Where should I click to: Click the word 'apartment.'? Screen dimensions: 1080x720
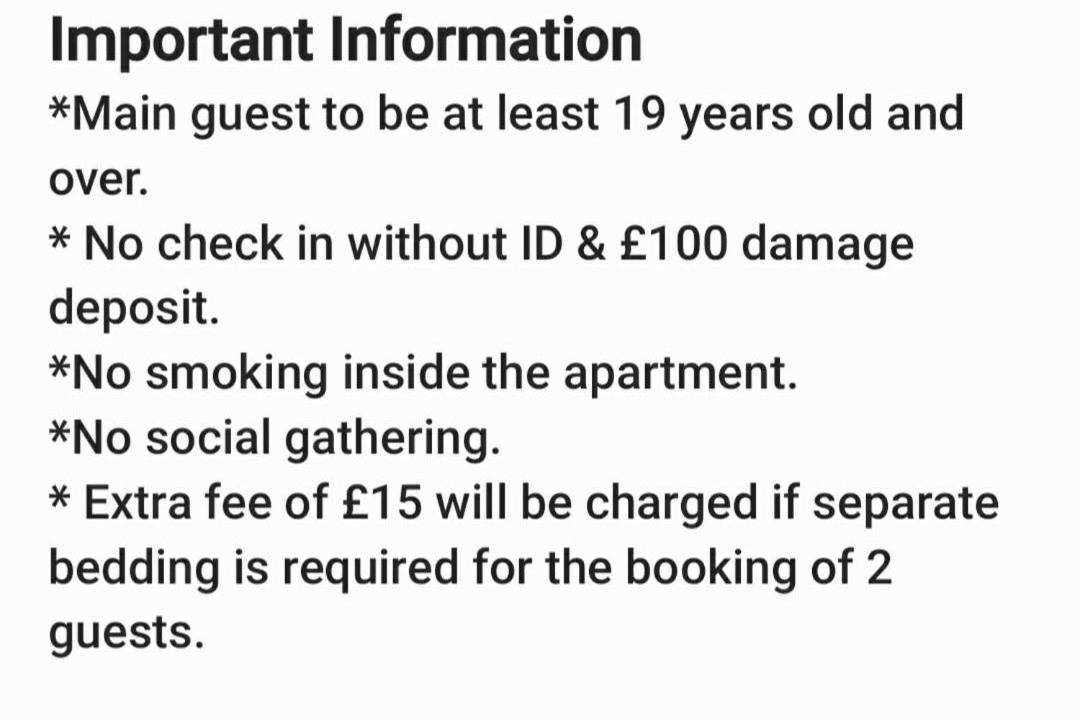(680, 373)
